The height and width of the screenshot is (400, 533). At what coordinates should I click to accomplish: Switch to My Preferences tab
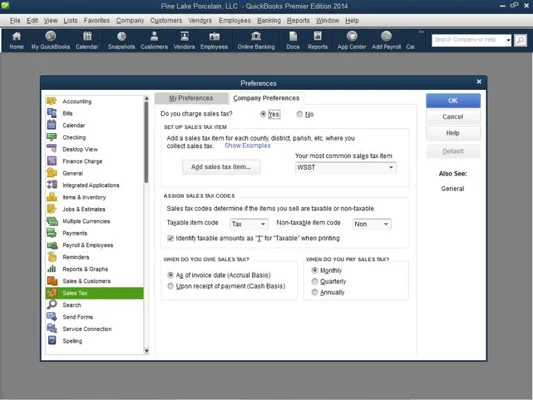tap(191, 98)
